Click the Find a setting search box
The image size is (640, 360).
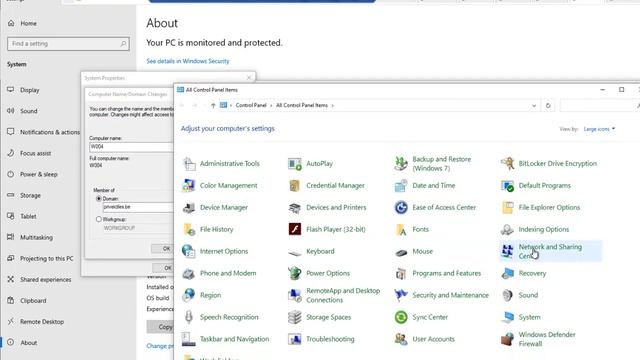(68, 44)
